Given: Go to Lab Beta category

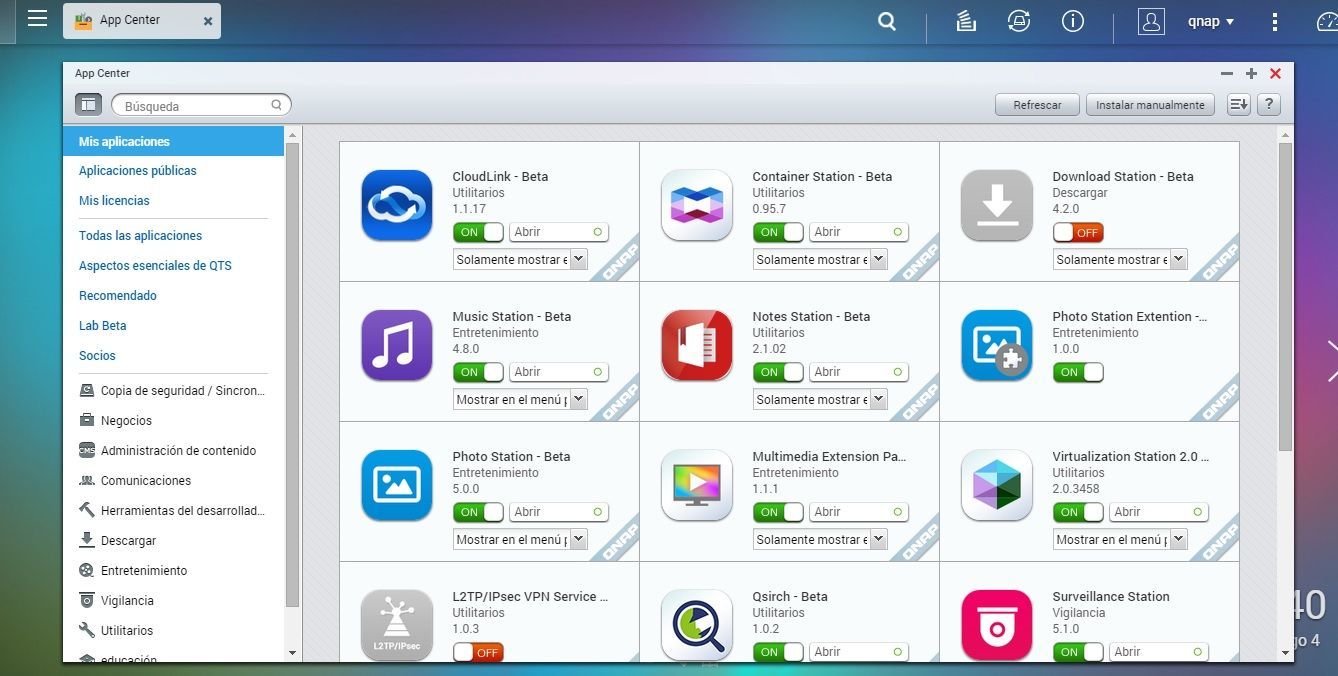Looking at the screenshot, I should (103, 326).
